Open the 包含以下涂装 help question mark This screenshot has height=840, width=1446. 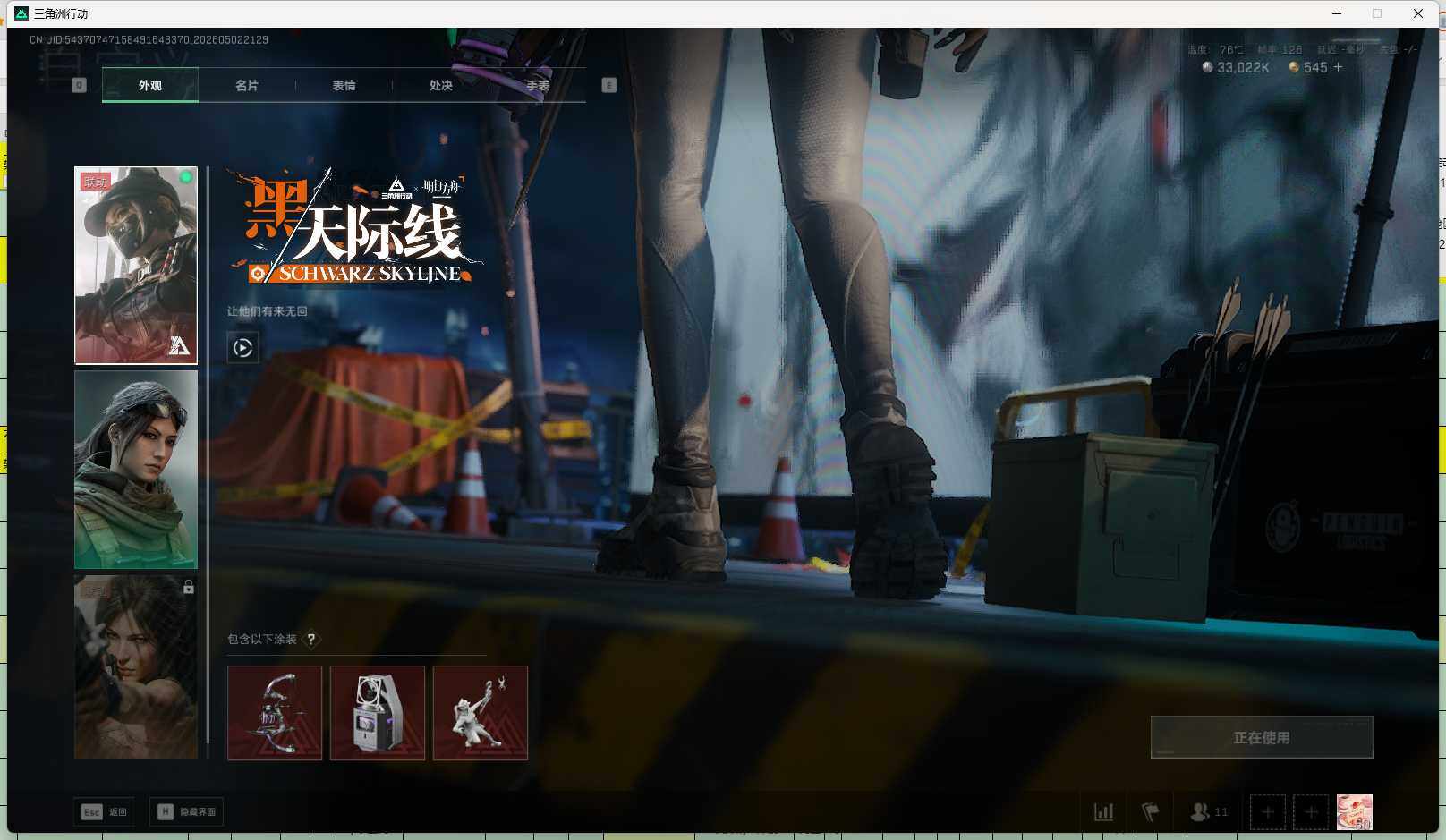[311, 639]
